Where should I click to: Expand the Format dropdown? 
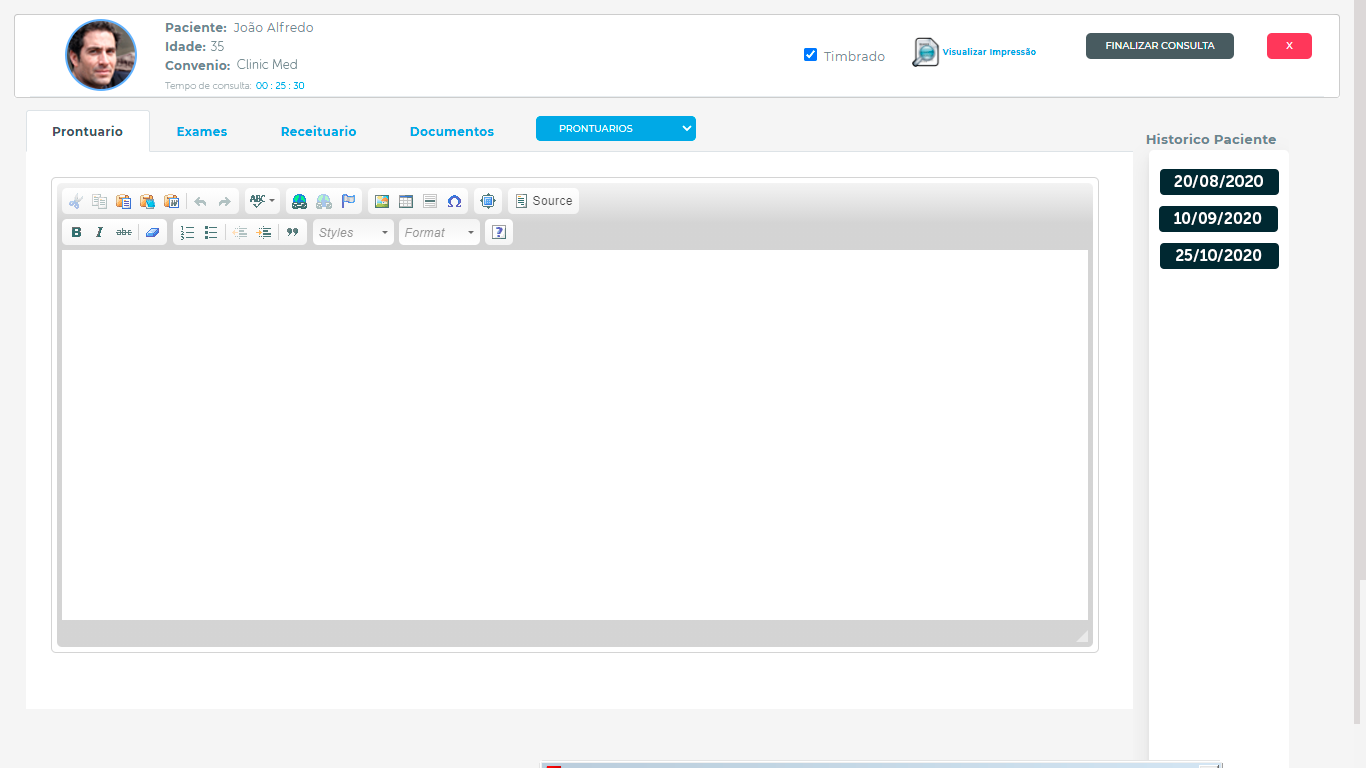click(440, 232)
